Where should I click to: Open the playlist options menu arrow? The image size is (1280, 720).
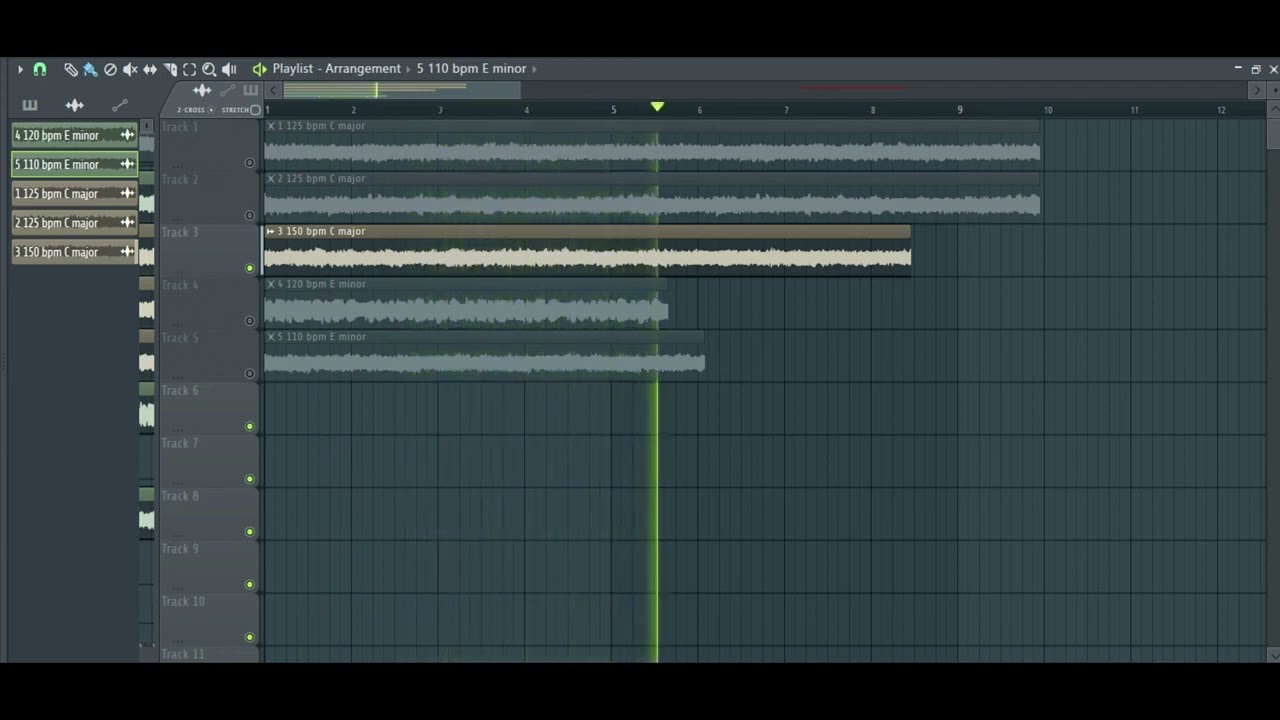(20, 69)
